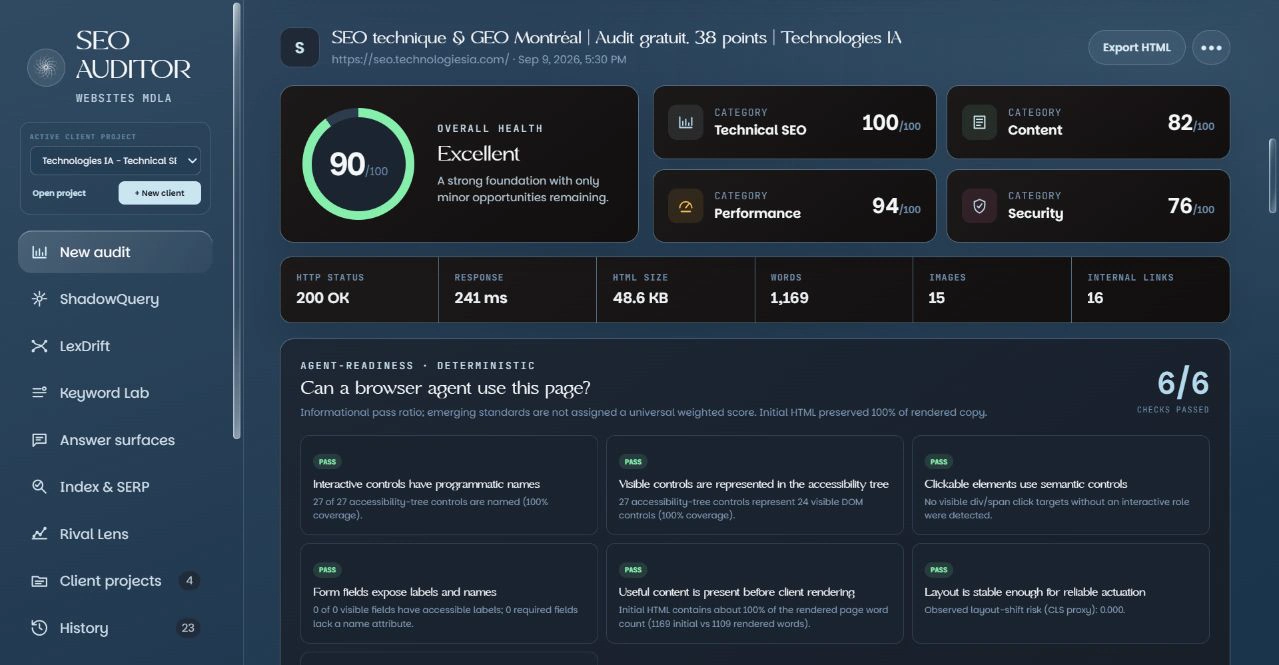1279x665 pixels.
Task: Click the 'Can a browser agent use this page?' heading
Action: click(x=445, y=388)
